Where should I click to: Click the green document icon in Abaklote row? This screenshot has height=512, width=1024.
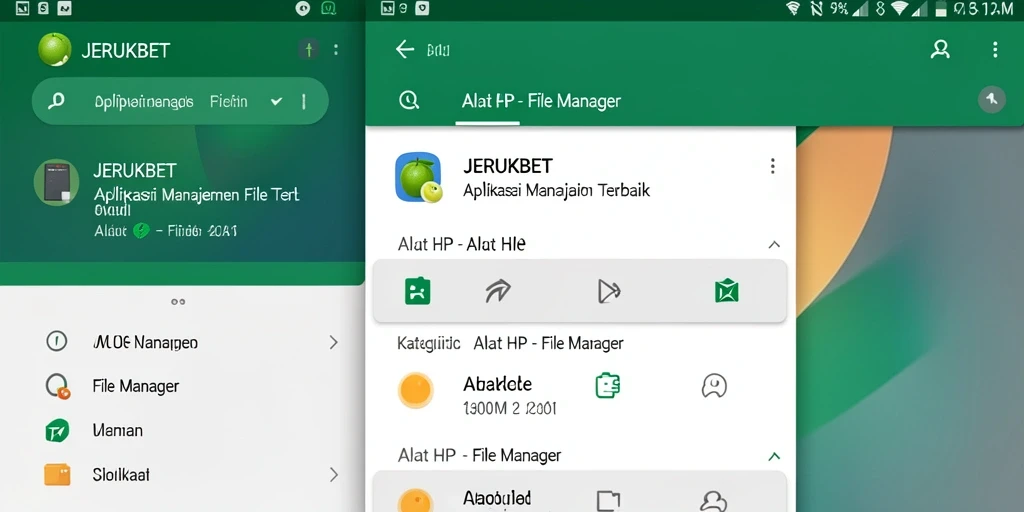[607, 385]
